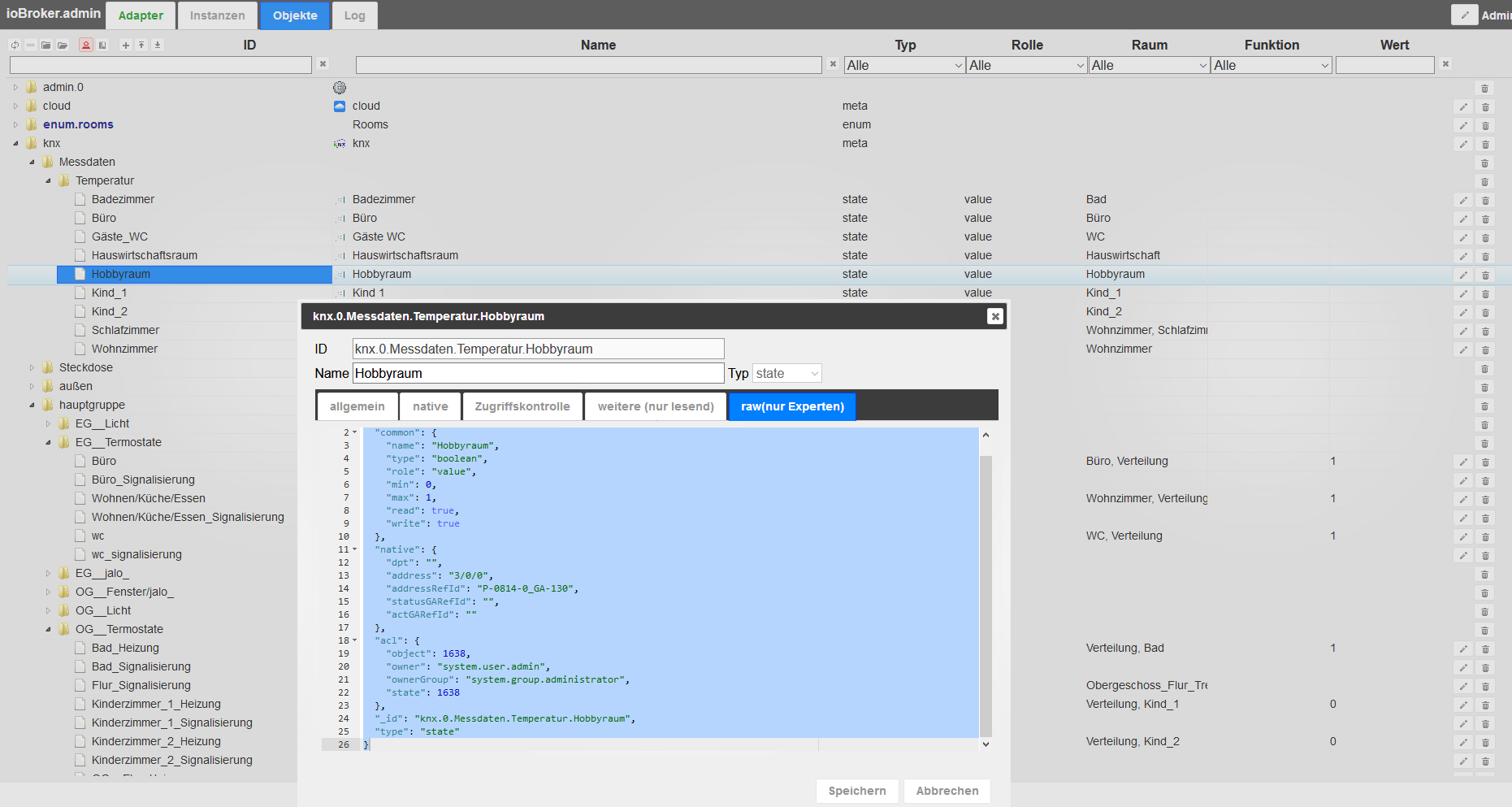The image size is (1512, 807).
Task: Switch to the Instanzen tab
Action: [217, 15]
